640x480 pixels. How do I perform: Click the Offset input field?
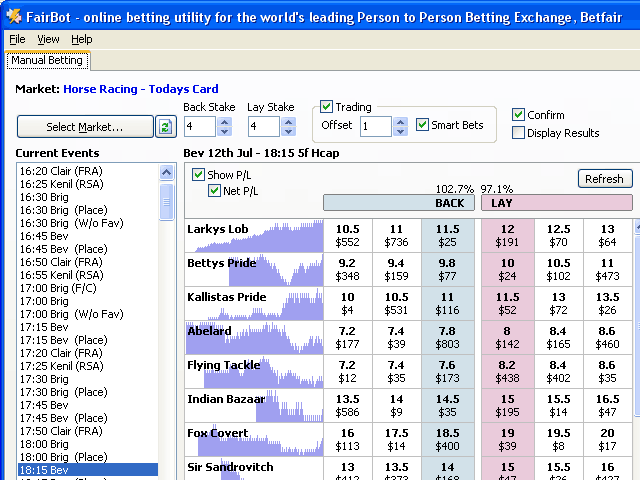(x=376, y=127)
